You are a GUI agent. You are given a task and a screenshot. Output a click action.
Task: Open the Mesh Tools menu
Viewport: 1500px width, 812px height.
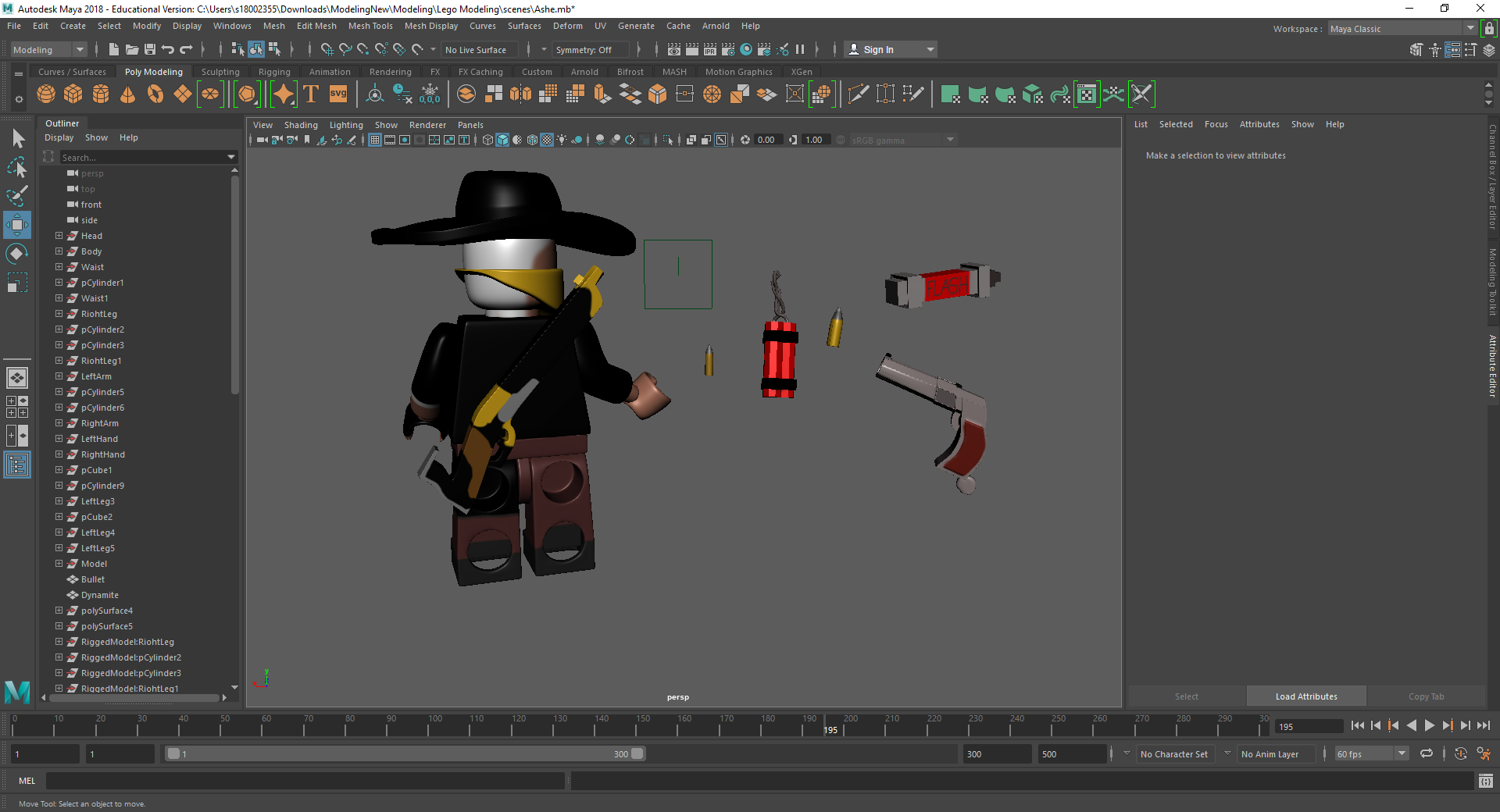(370, 26)
